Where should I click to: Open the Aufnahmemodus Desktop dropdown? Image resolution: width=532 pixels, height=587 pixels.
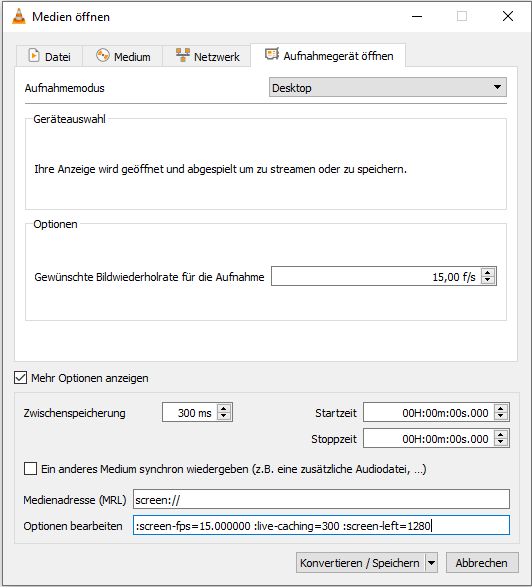(387, 87)
